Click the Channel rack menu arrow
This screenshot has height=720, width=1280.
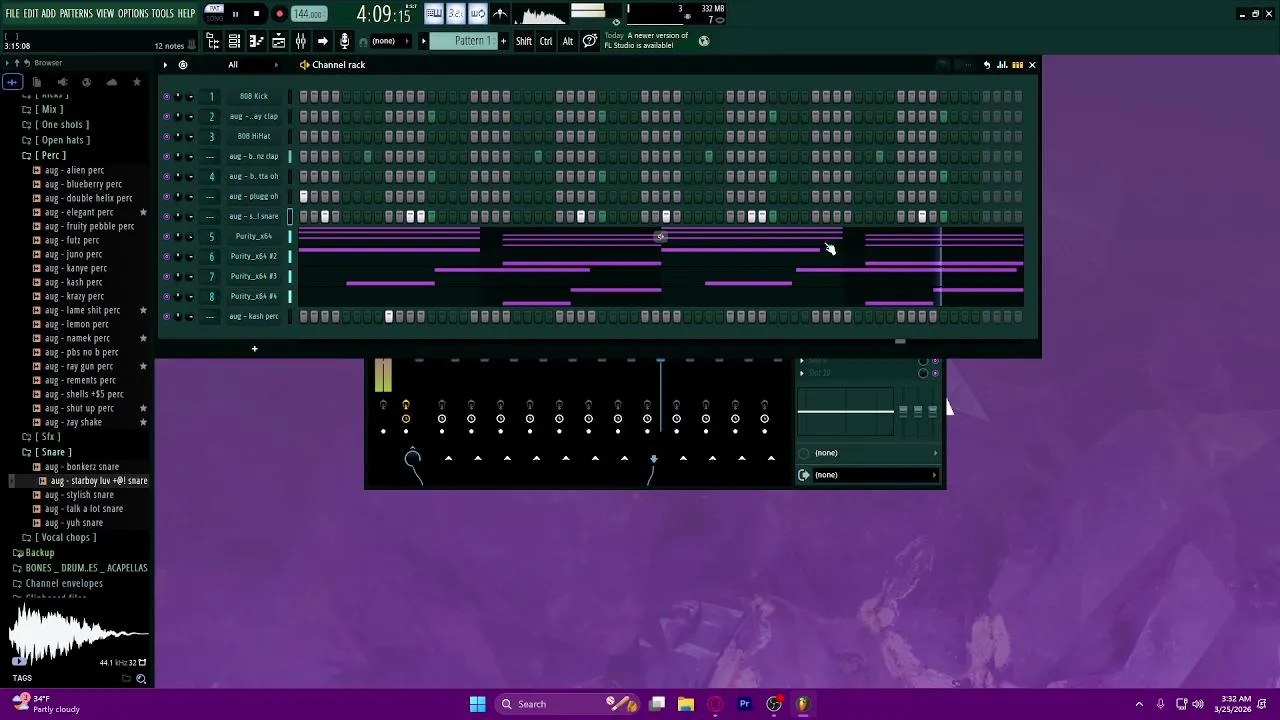[165, 65]
